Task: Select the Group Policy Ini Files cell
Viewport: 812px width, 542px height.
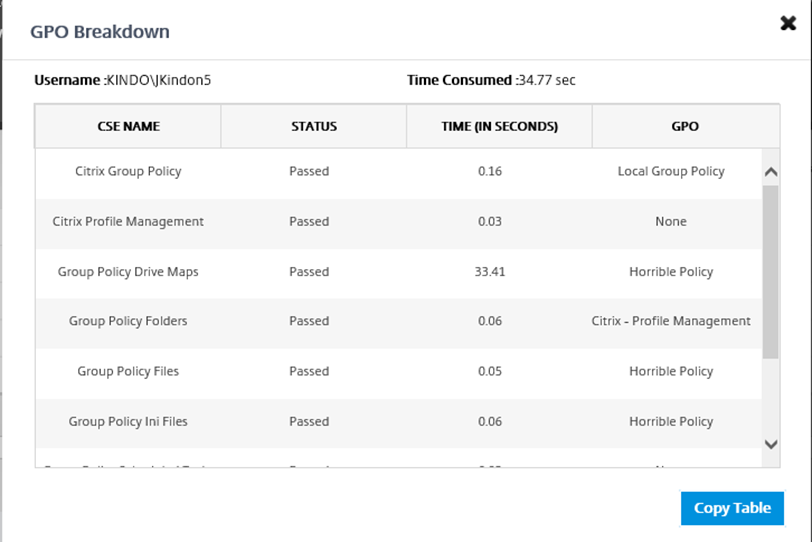Action: click(x=128, y=421)
